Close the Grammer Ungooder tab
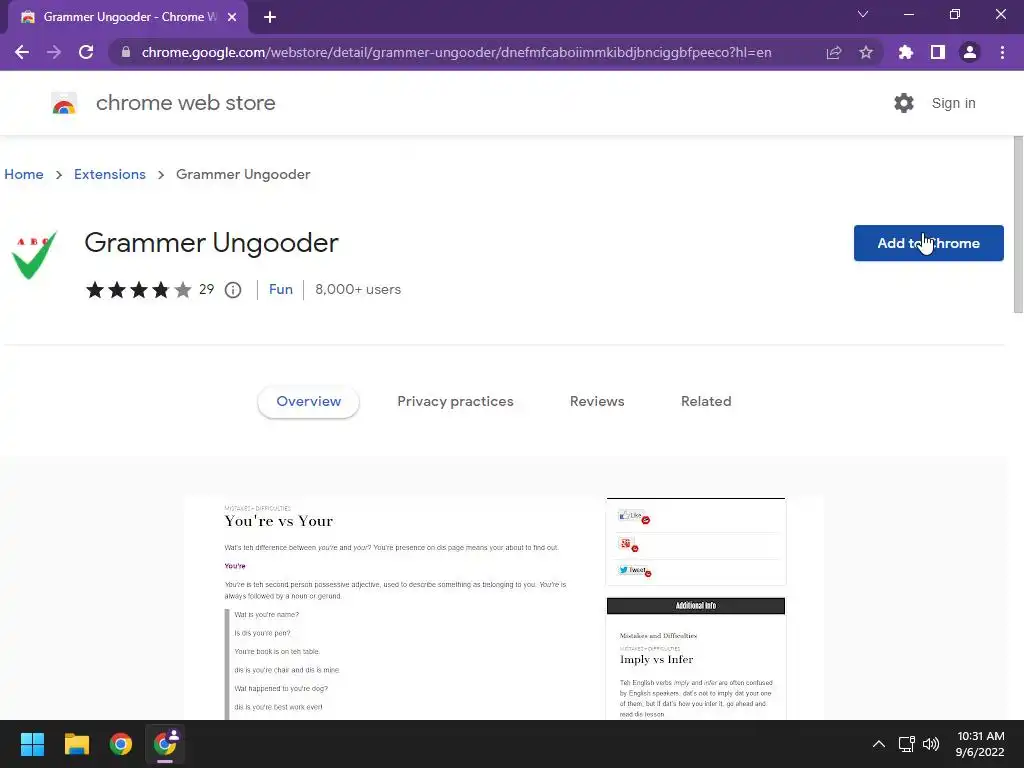The height and width of the screenshot is (768, 1024). coord(232,17)
